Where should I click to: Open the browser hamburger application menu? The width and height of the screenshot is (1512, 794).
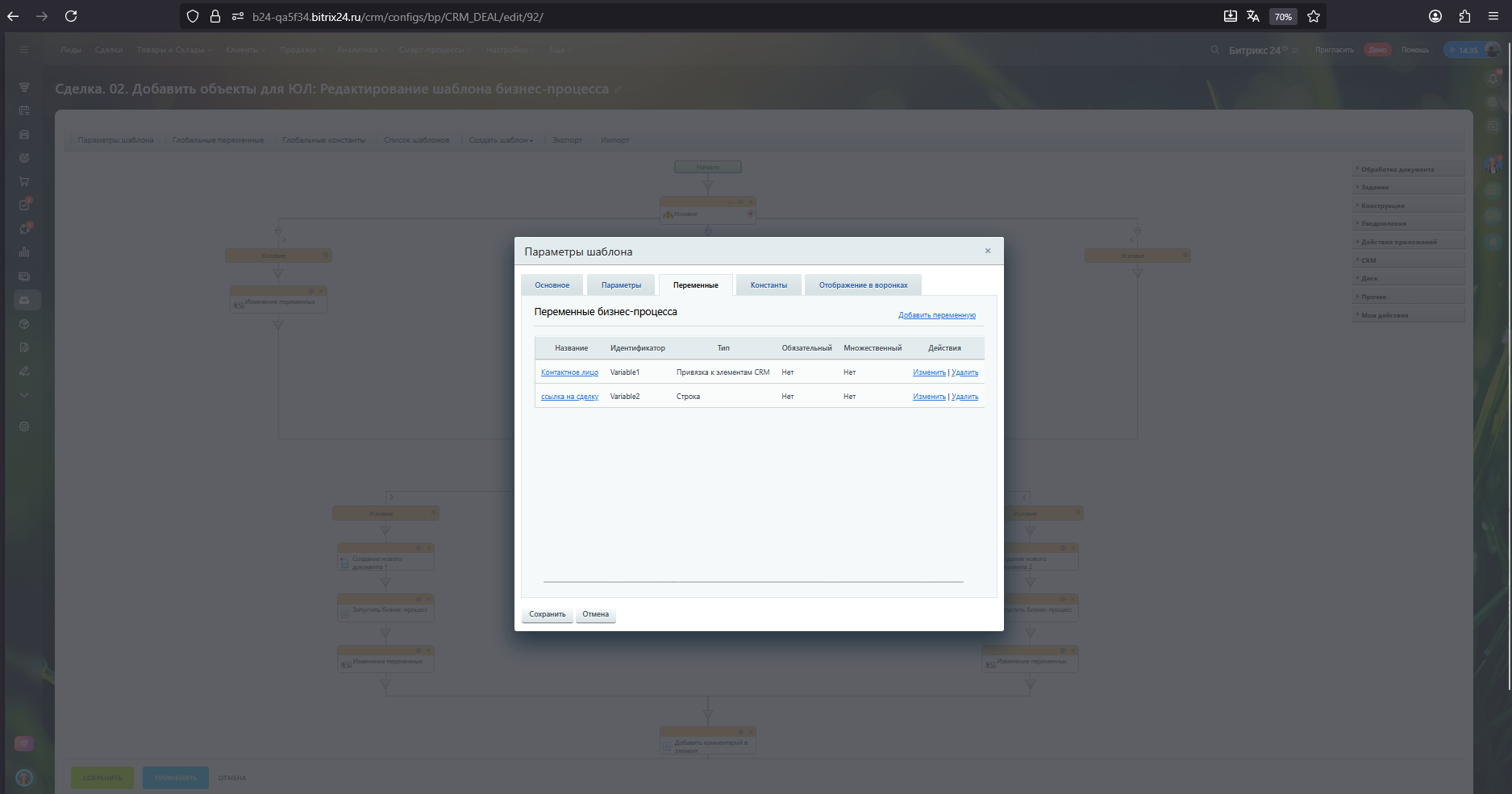(x=1493, y=16)
